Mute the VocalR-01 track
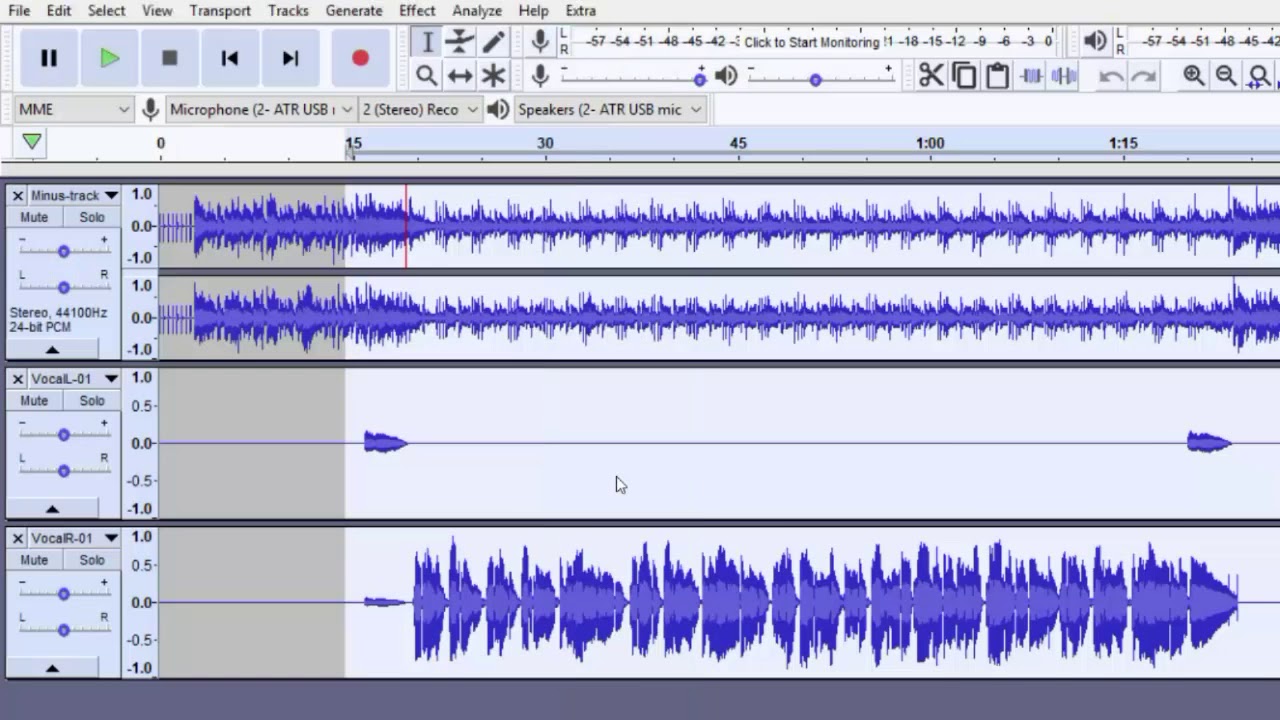Image resolution: width=1280 pixels, height=720 pixels. pos(34,560)
